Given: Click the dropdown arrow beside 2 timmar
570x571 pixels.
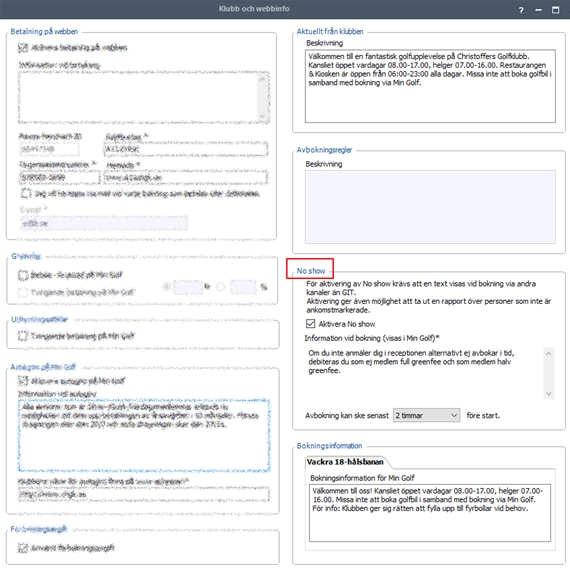Looking at the screenshot, I should tap(454, 415).
